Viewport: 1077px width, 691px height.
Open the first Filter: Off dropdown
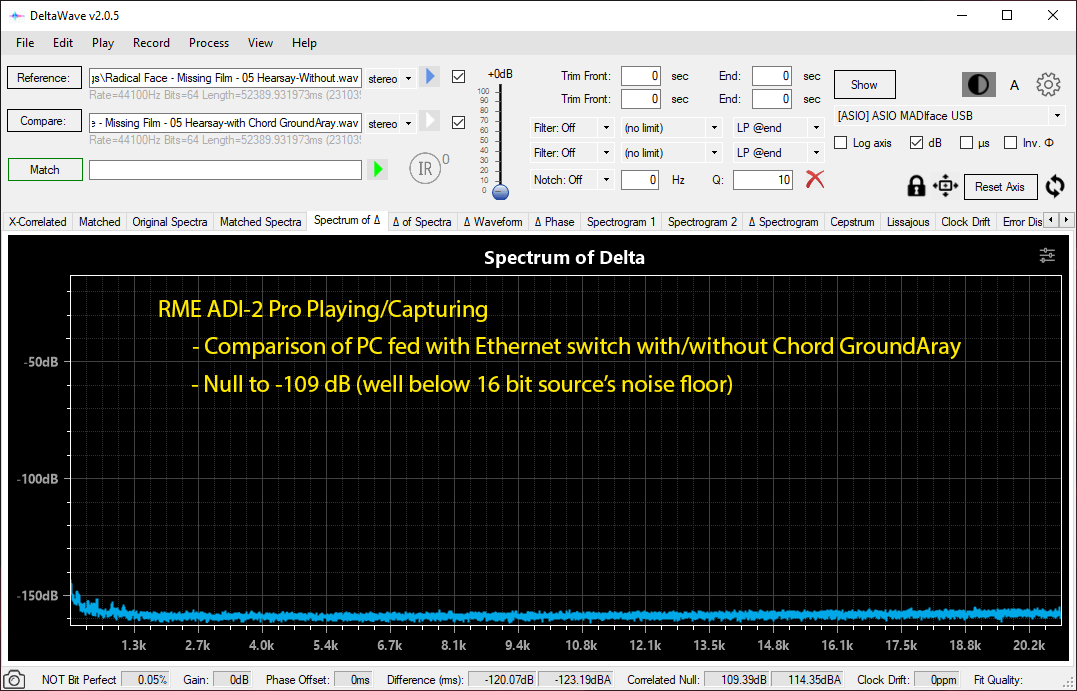pos(571,128)
